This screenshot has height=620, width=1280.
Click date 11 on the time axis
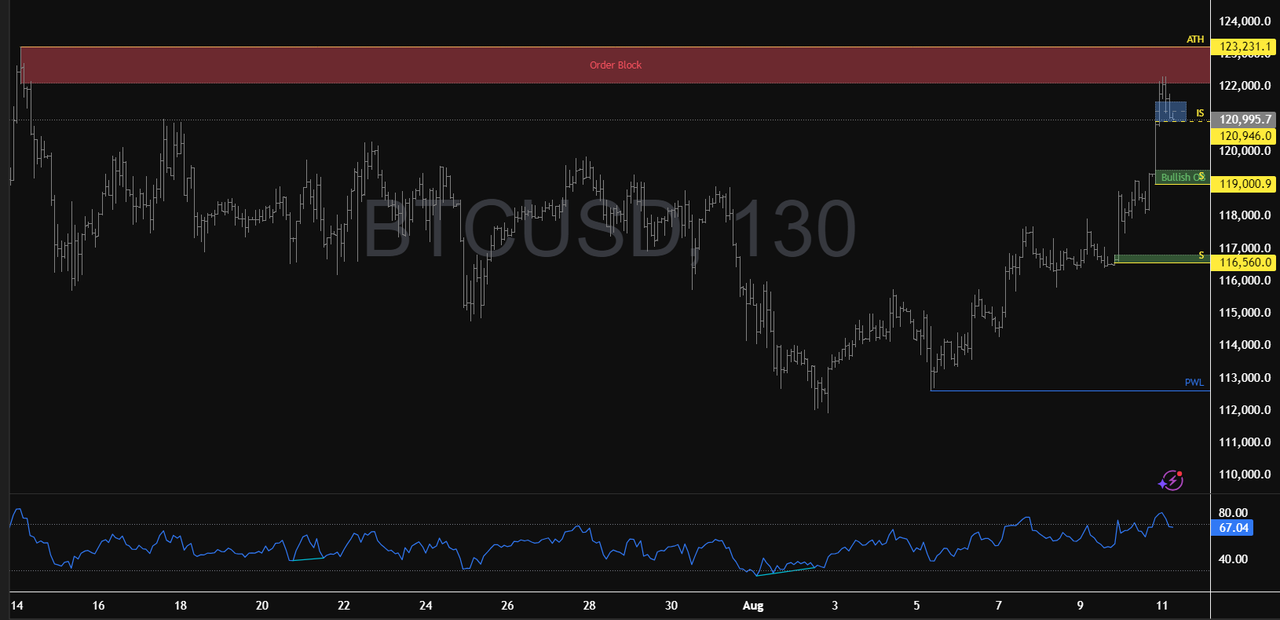click(1162, 606)
